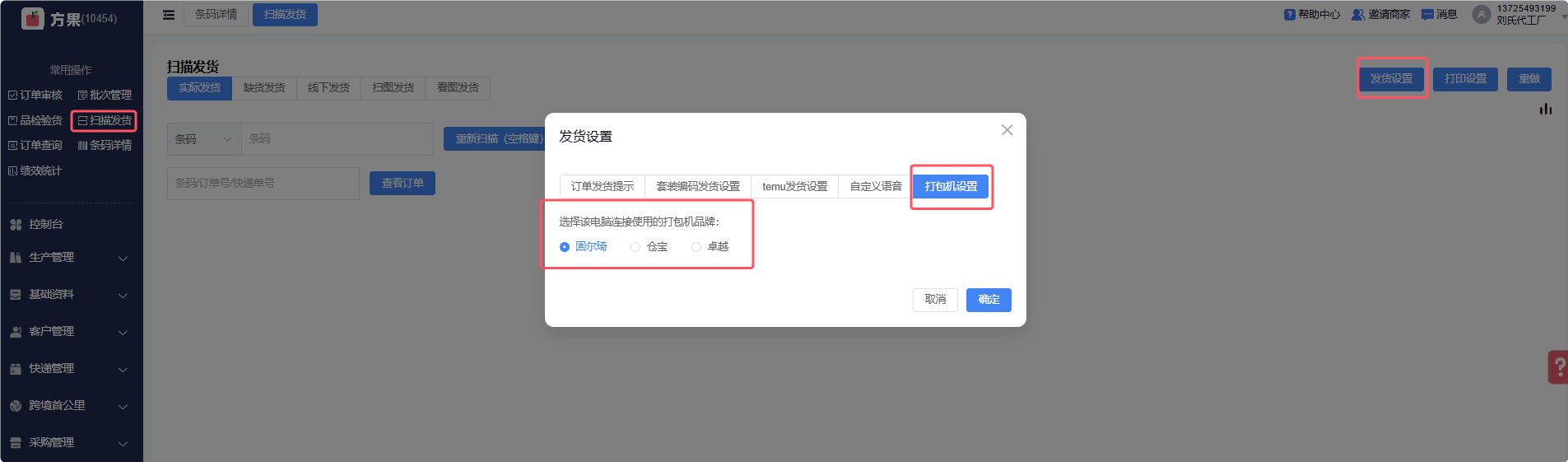The height and width of the screenshot is (462, 1568).
Task: Open 扫描发货 in common operations sidebar
Action: [105, 120]
